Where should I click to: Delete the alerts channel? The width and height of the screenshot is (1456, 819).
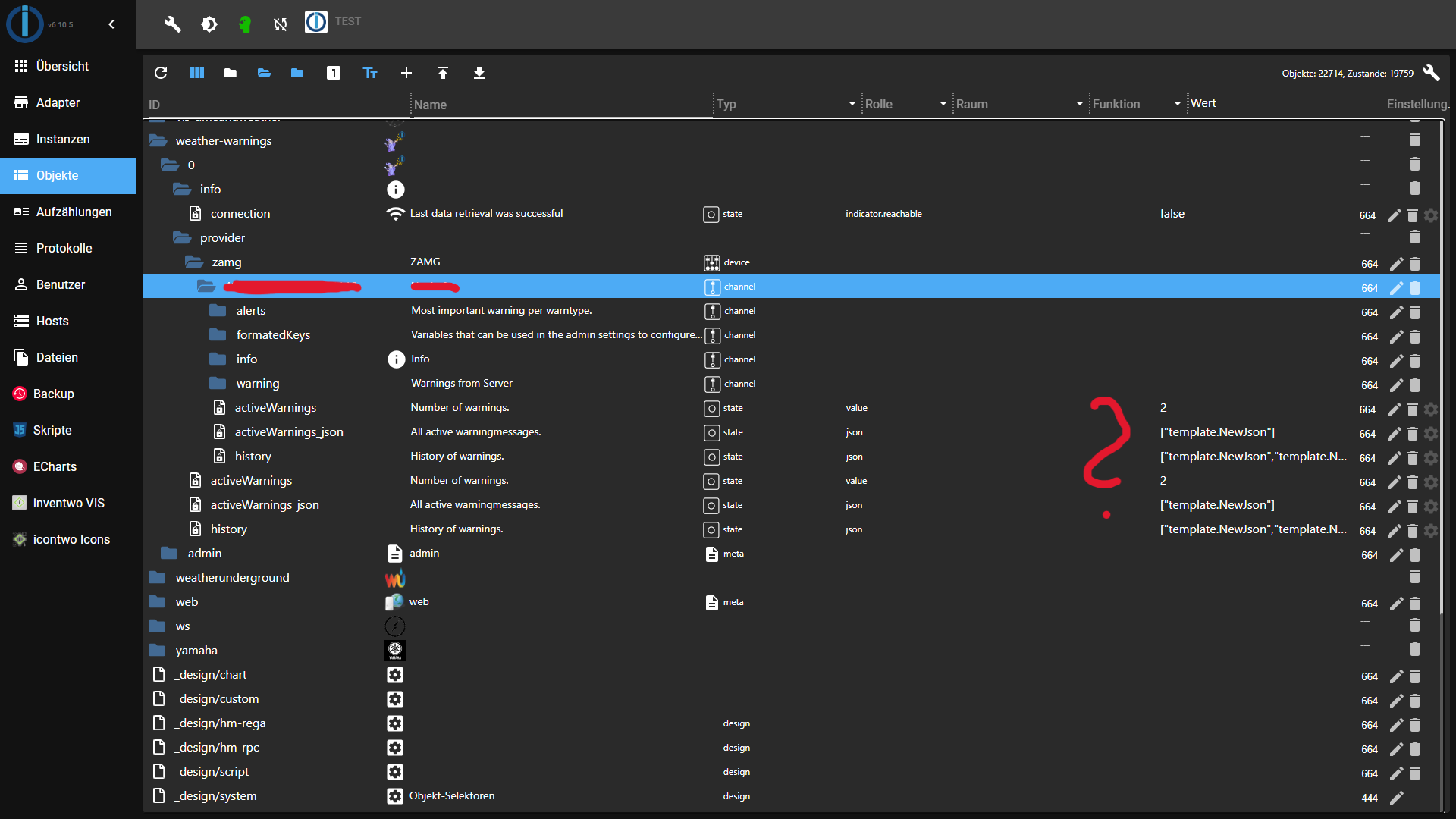tap(1414, 312)
